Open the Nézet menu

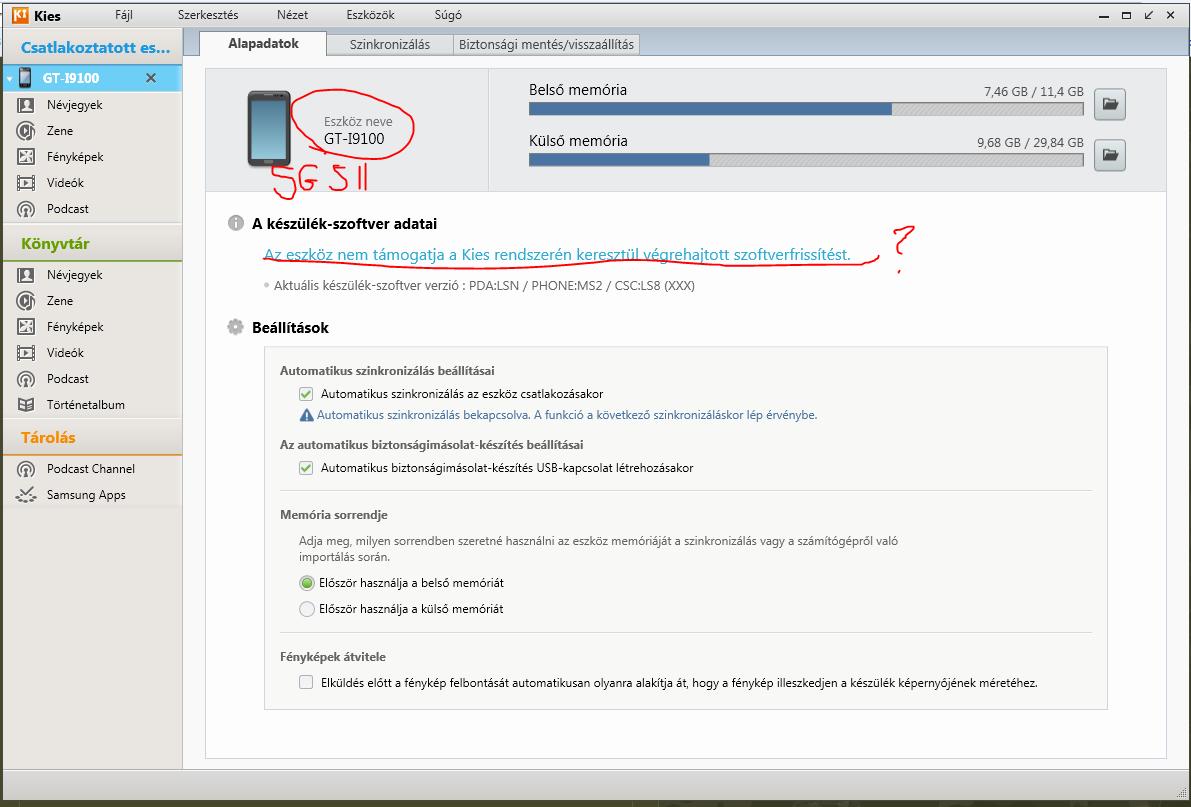click(293, 15)
